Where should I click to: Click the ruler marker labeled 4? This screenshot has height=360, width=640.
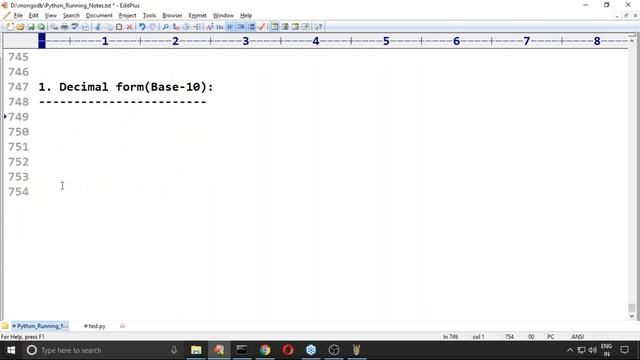(316, 41)
